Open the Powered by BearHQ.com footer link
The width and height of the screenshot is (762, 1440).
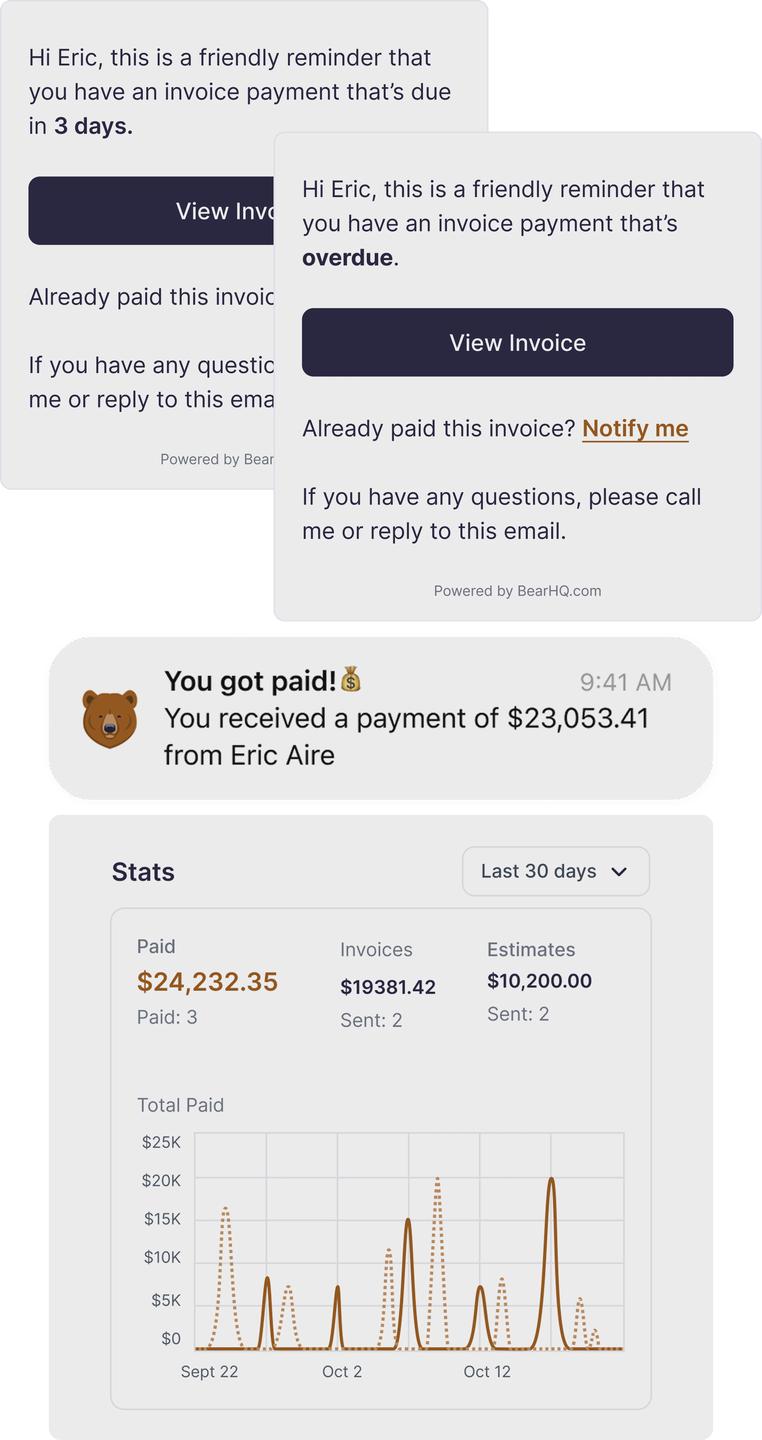pyautogui.click(x=517, y=591)
